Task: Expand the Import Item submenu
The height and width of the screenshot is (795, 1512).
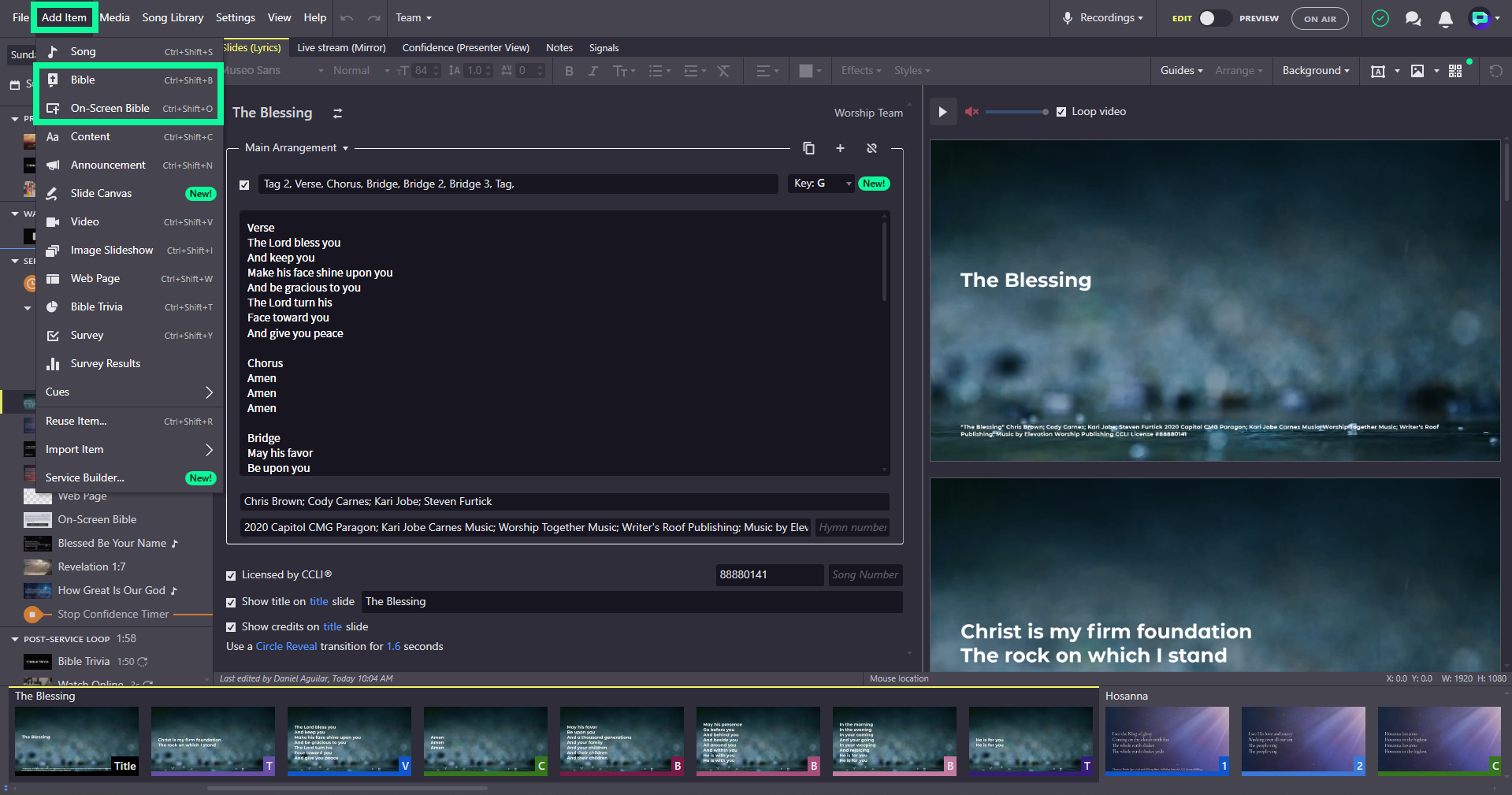Action: pyautogui.click(x=129, y=450)
